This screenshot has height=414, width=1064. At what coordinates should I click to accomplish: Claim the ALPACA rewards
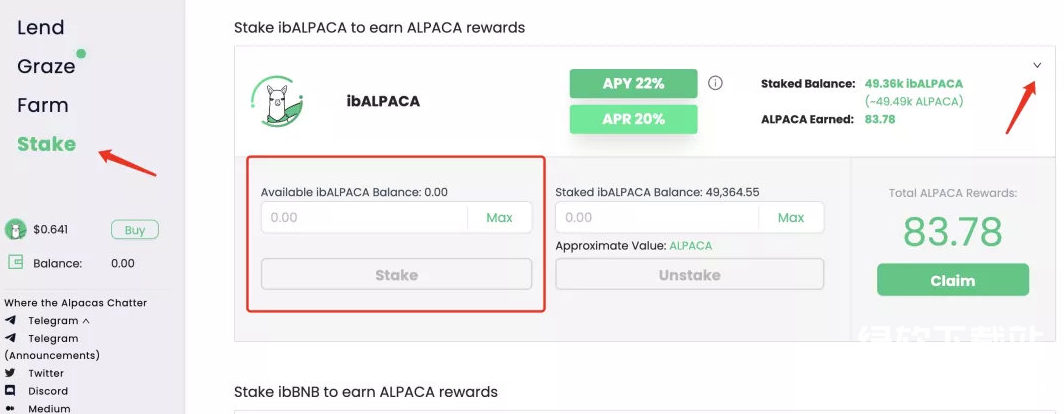(x=952, y=281)
